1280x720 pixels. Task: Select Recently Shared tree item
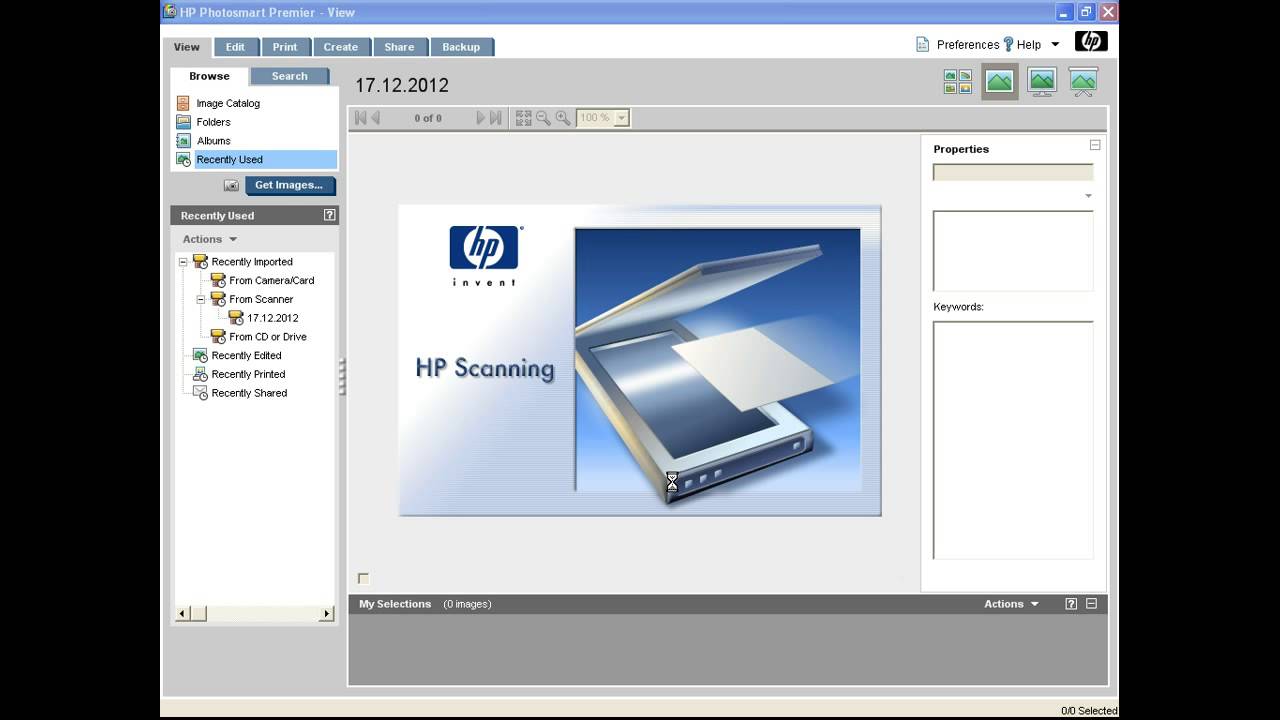[249, 393]
